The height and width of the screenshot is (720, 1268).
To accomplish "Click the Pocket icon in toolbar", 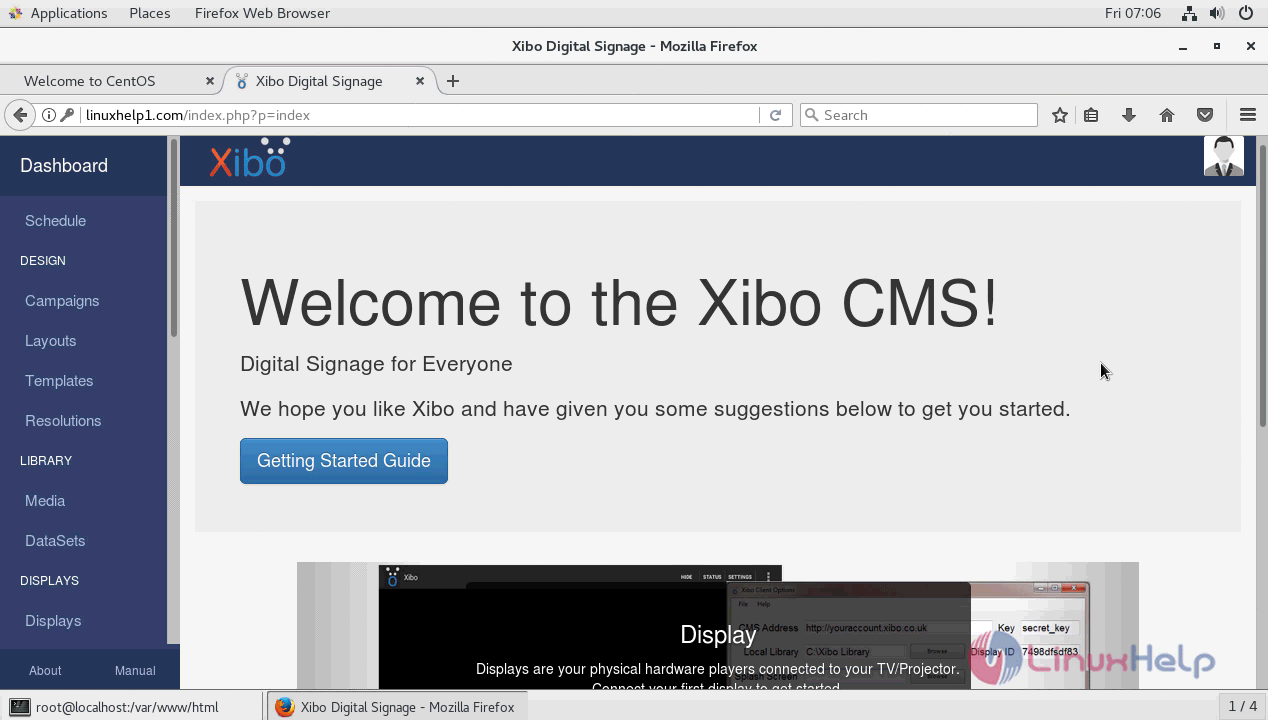I will click(x=1205, y=115).
